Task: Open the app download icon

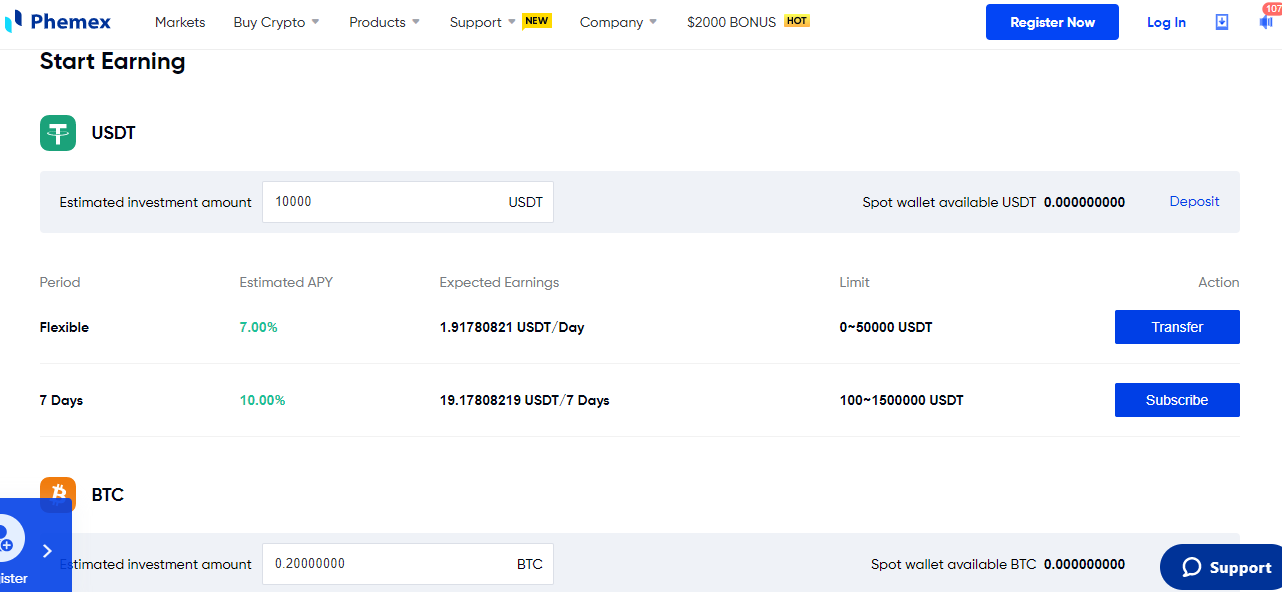Action: click(x=1221, y=22)
